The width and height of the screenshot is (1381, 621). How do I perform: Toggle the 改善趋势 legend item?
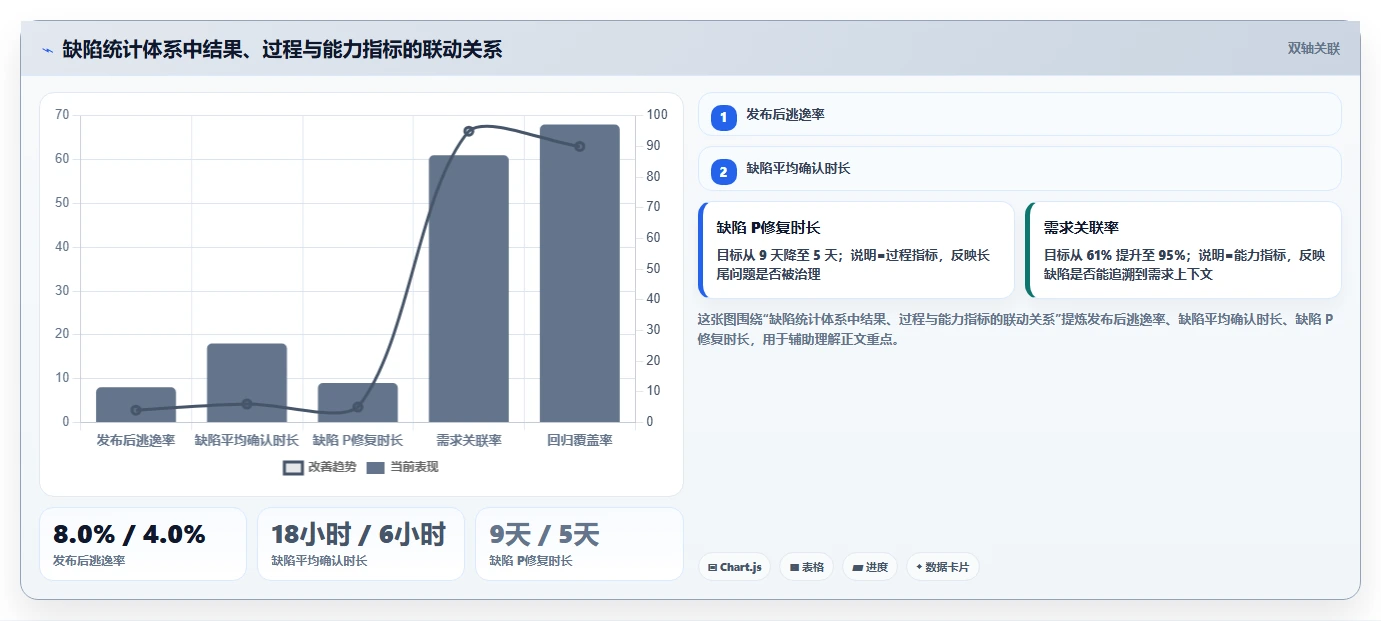tap(320, 467)
